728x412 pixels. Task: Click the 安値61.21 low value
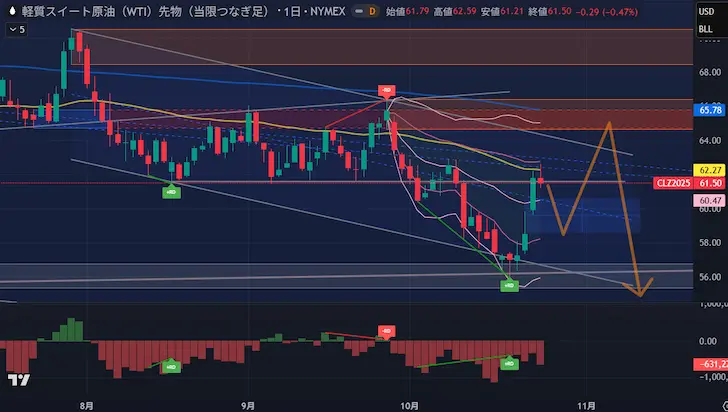(x=502, y=11)
